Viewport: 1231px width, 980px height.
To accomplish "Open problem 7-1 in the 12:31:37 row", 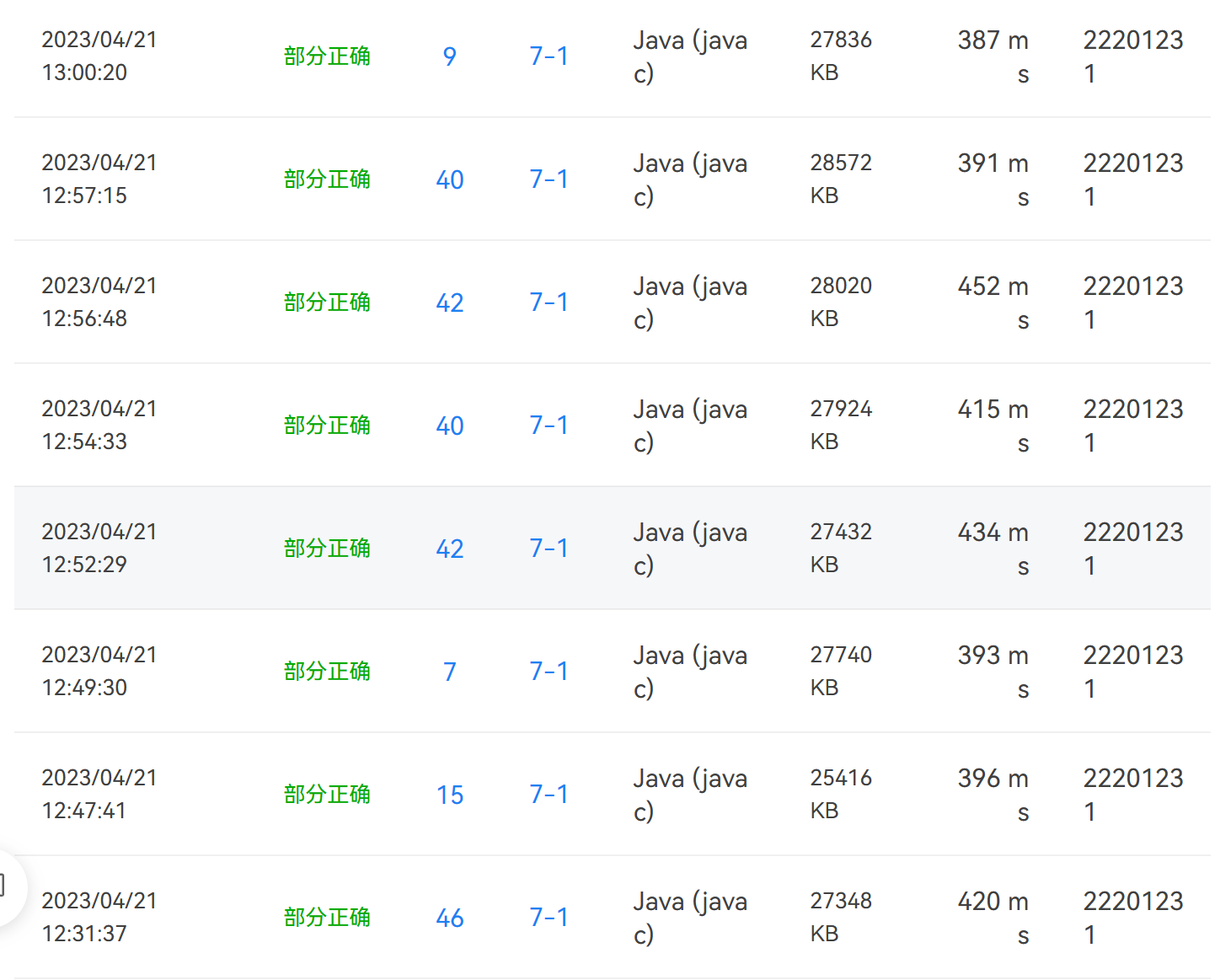I will [x=549, y=918].
